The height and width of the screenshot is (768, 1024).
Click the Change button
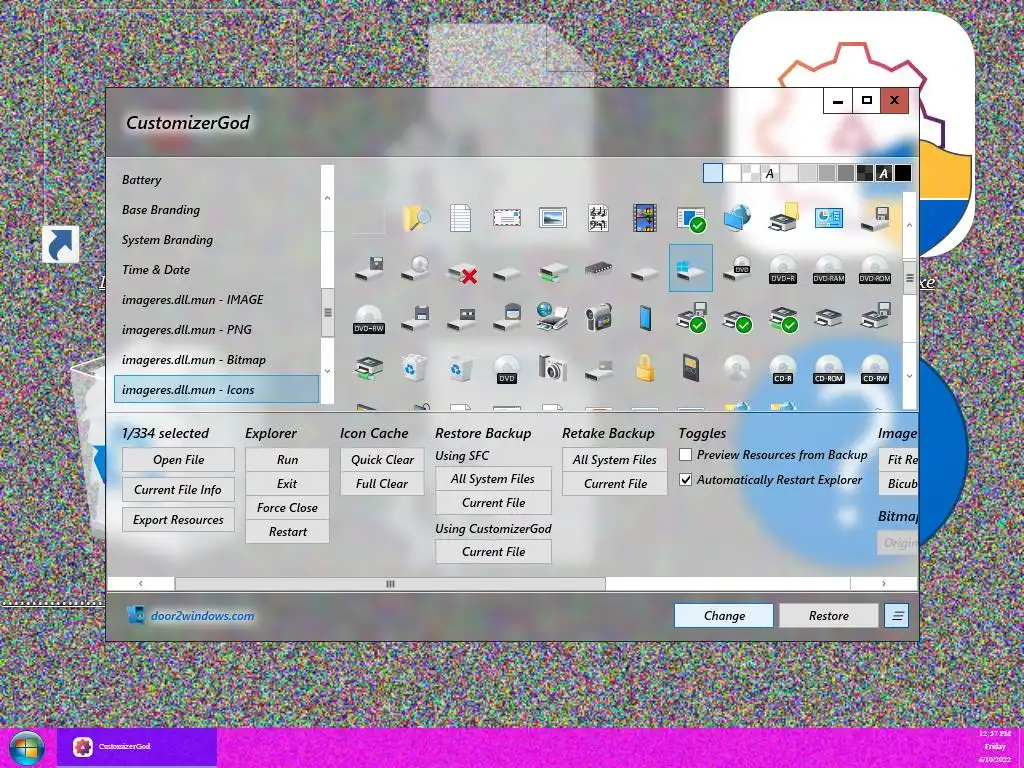[724, 615]
